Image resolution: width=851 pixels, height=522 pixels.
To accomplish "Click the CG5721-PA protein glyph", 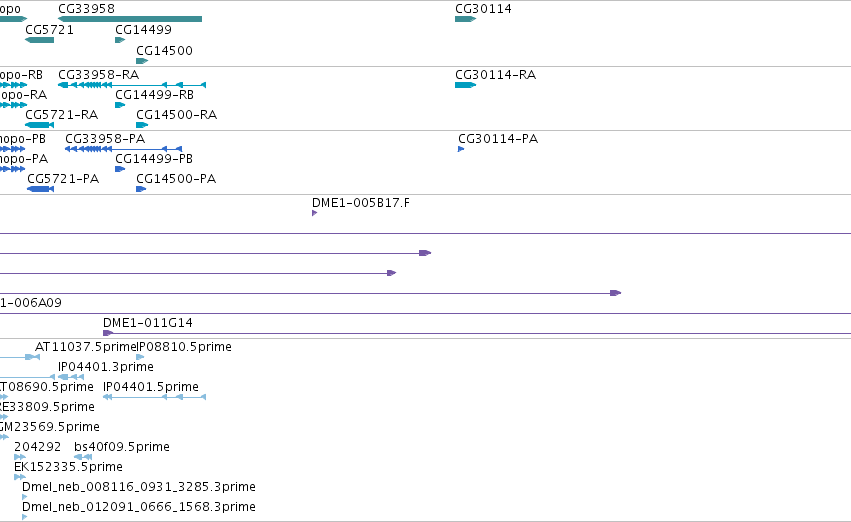I will 40,189.
